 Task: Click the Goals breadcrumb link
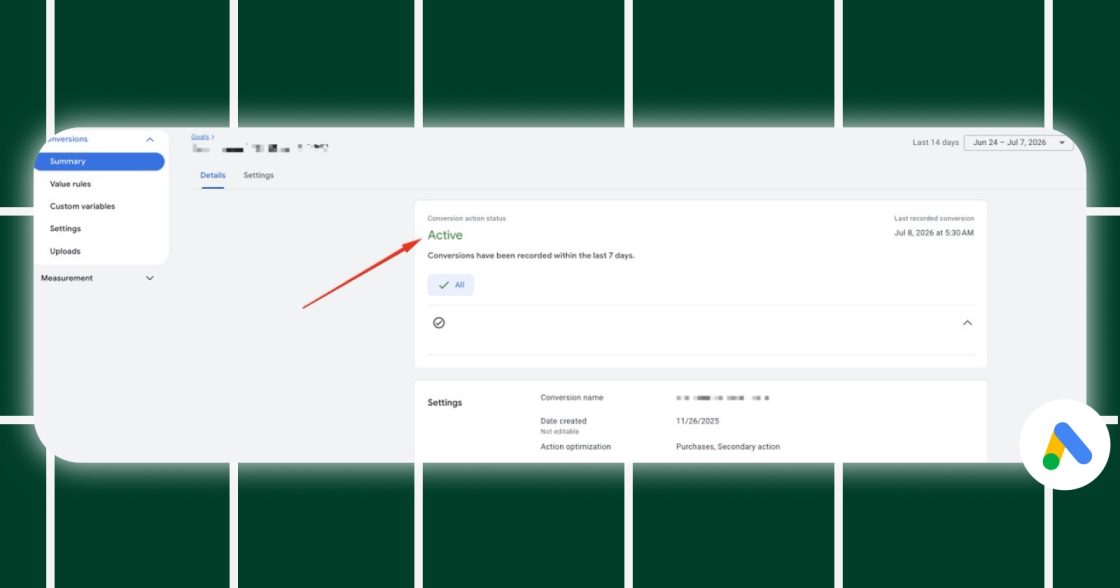(200, 137)
